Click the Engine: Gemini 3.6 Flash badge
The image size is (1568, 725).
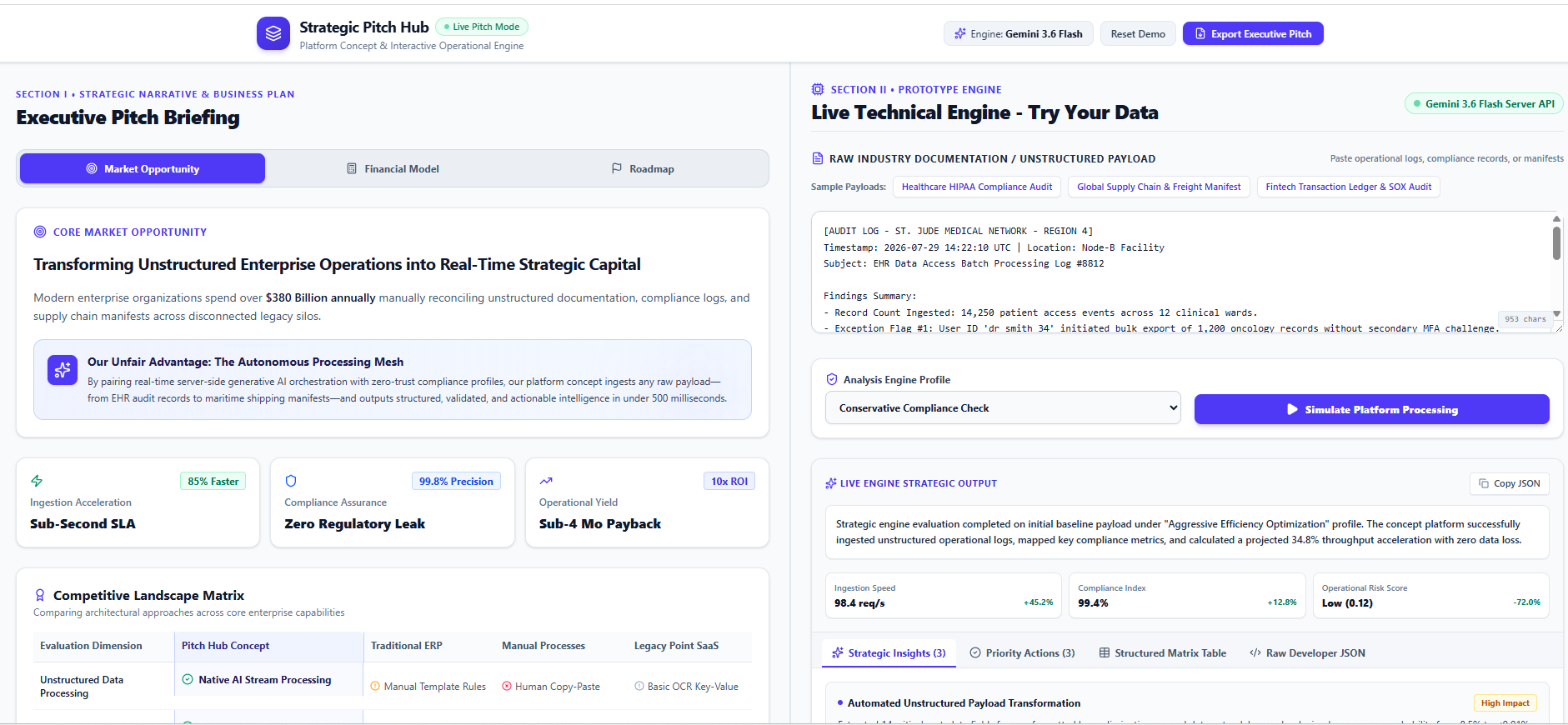point(1018,34)
